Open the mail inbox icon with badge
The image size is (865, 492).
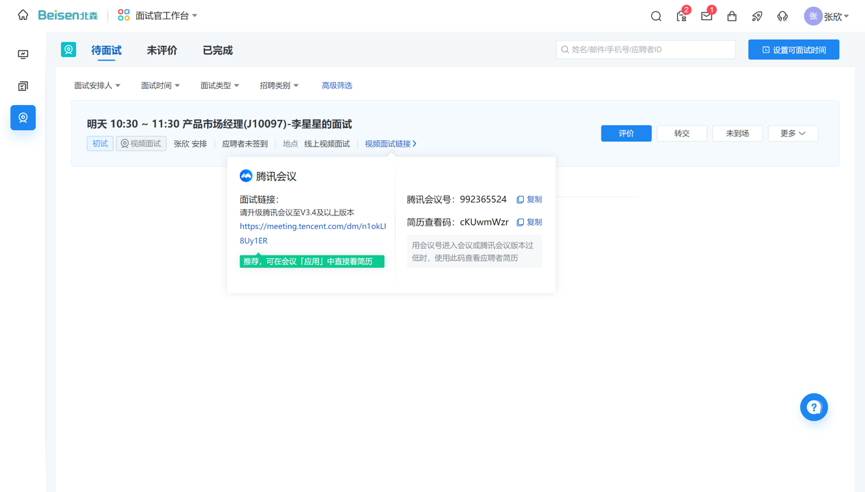706,16
